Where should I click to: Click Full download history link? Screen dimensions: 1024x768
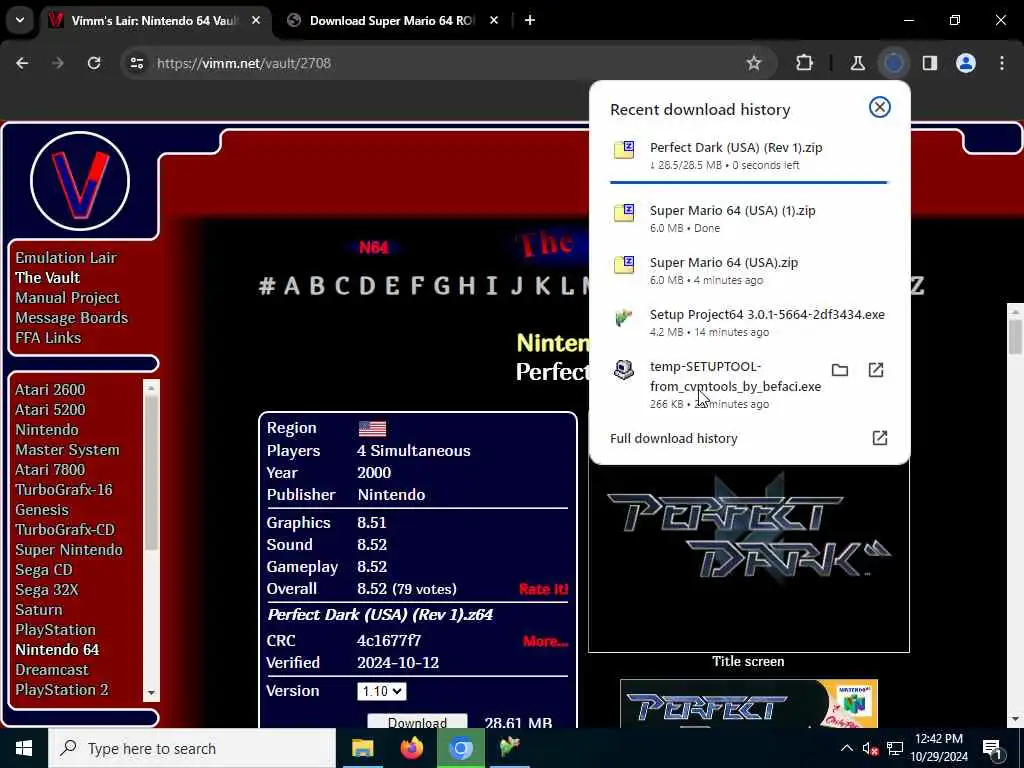(x=674, y=438)
